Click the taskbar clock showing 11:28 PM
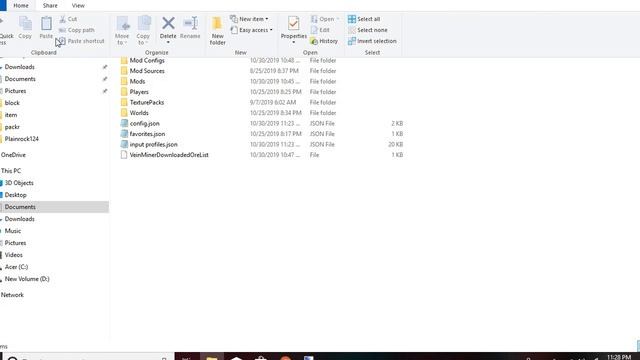Viewport: 640px width, 360px height. pyautogui.click(x=619, y=357)
